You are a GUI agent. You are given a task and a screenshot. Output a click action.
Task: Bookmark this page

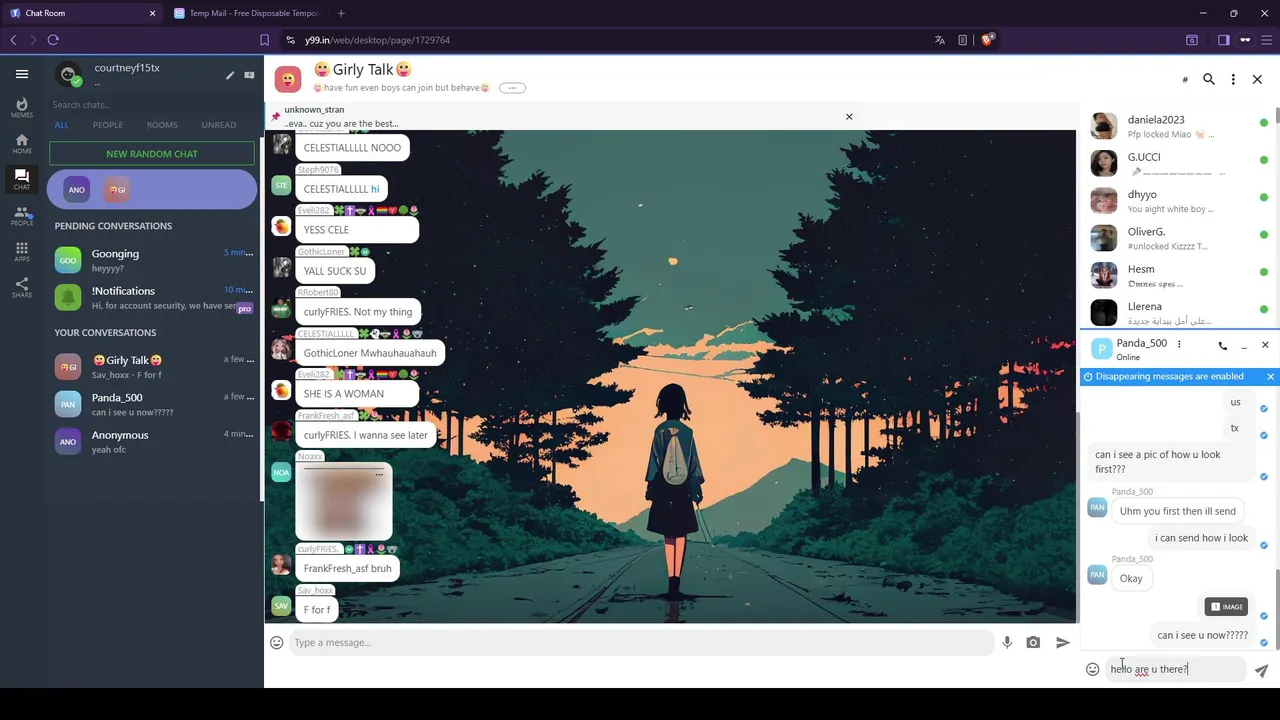point(264,40)
